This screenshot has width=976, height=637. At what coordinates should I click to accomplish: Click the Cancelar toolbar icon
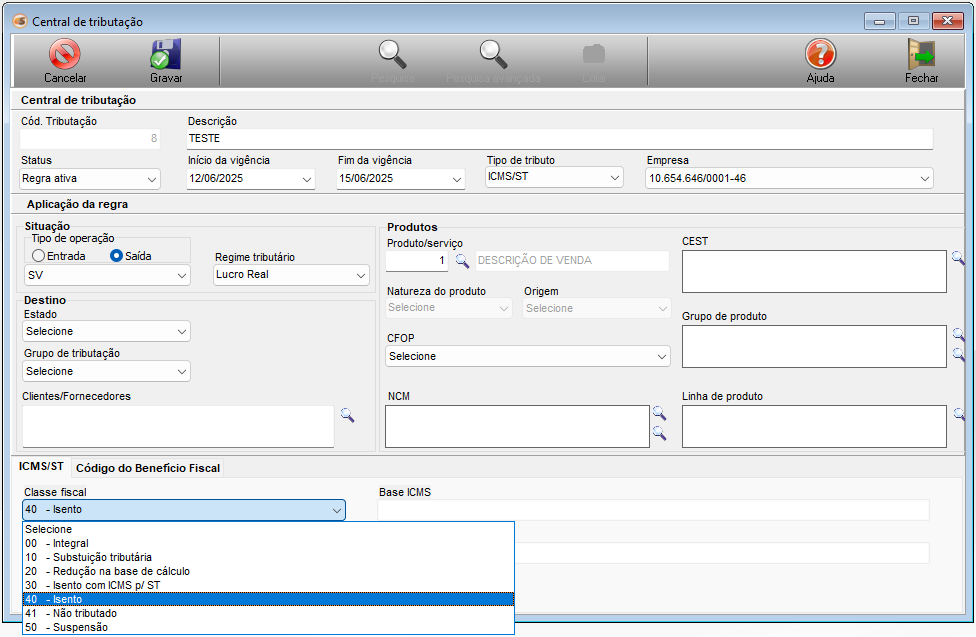point(65,58)
